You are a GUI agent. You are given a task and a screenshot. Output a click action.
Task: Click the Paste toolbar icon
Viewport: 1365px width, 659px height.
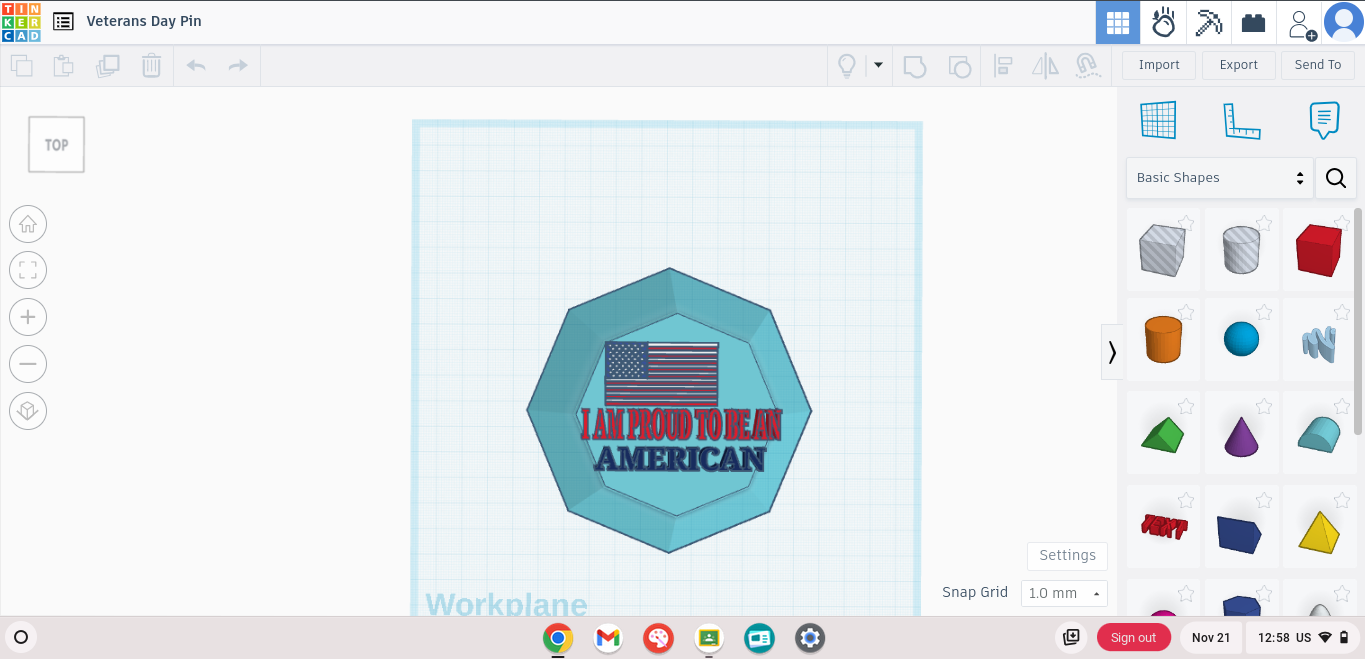point(64,66)
